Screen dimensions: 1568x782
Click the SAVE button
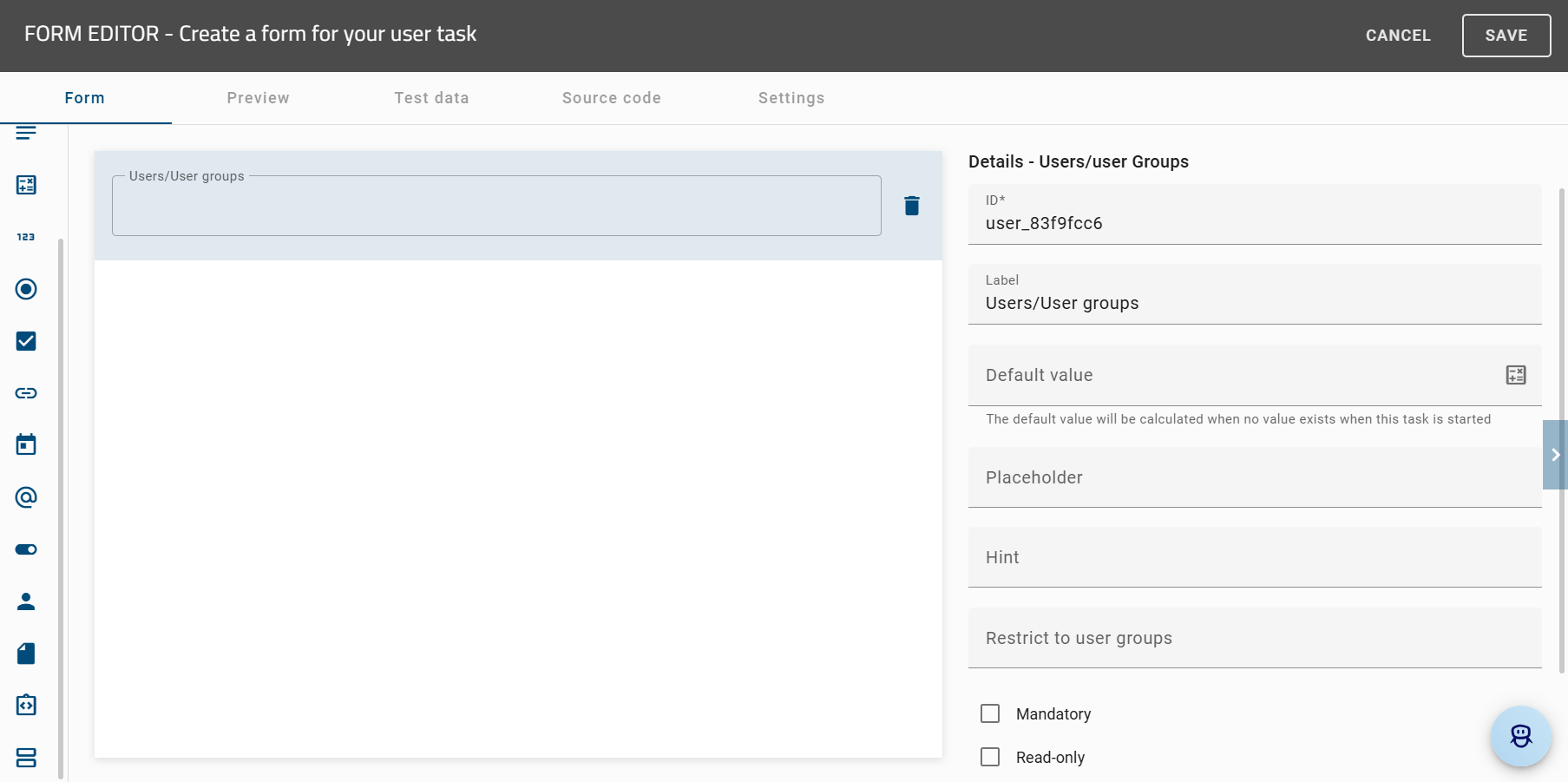tap(1506, 36)
